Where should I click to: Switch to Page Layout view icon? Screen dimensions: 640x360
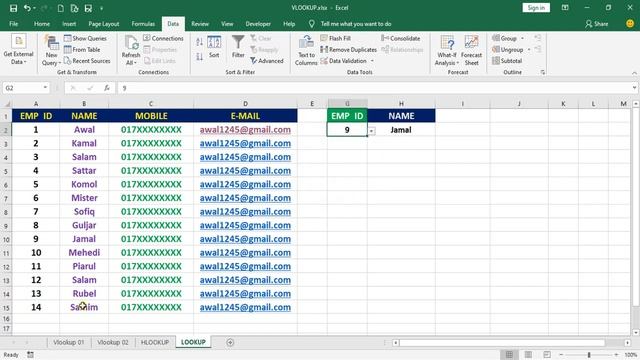[x=528, y=355]
